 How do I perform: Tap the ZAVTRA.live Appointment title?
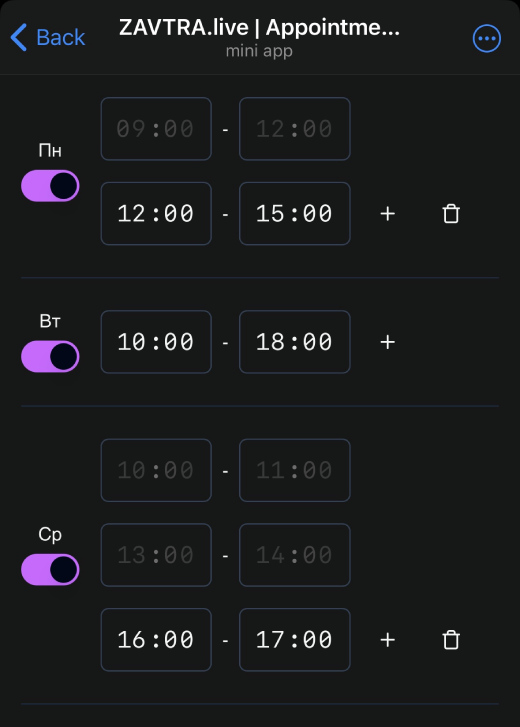tap(259, 28)
